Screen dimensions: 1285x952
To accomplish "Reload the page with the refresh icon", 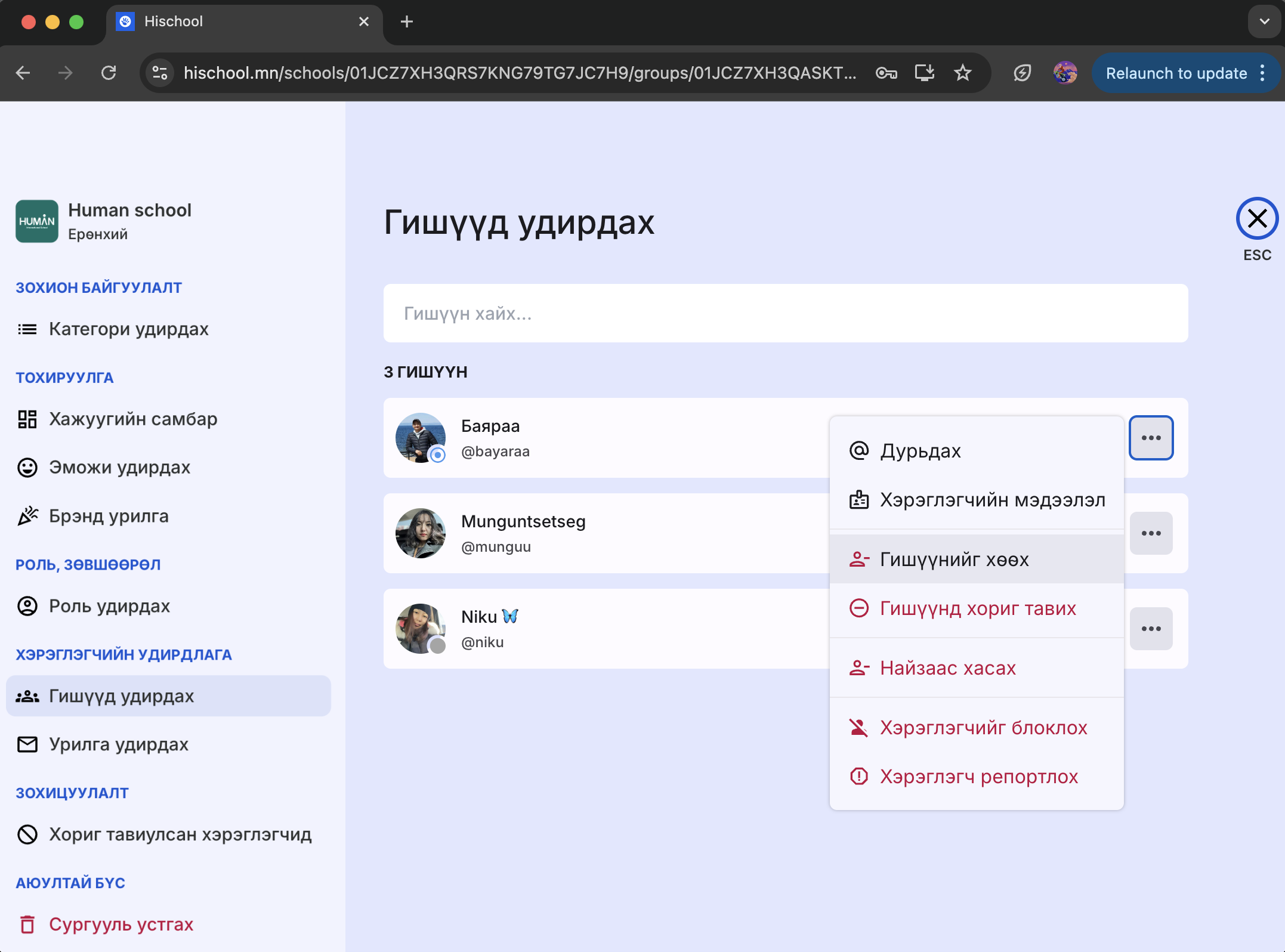I will click(109, 73).
